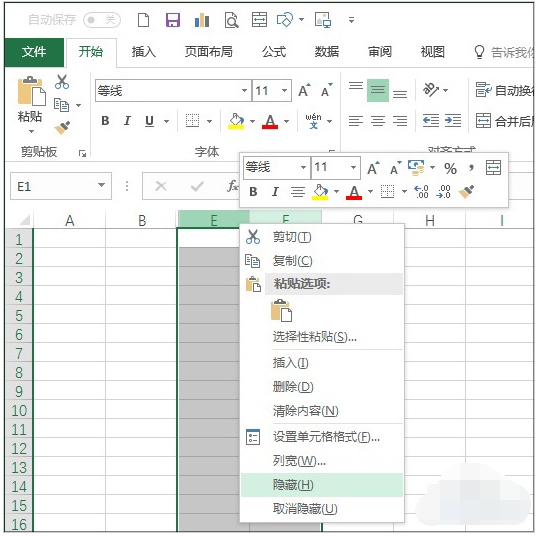Click ribbon Center align icon

click(378, 121)
